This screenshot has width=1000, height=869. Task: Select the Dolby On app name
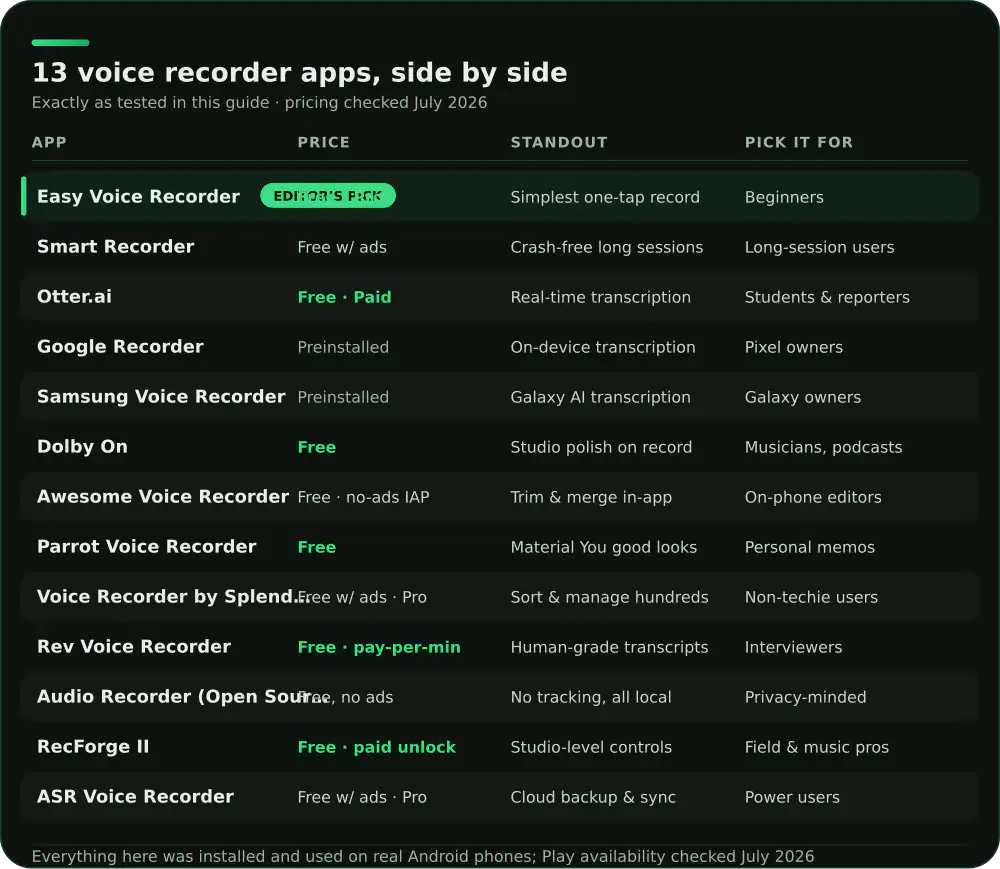click(x=82, y=446)
